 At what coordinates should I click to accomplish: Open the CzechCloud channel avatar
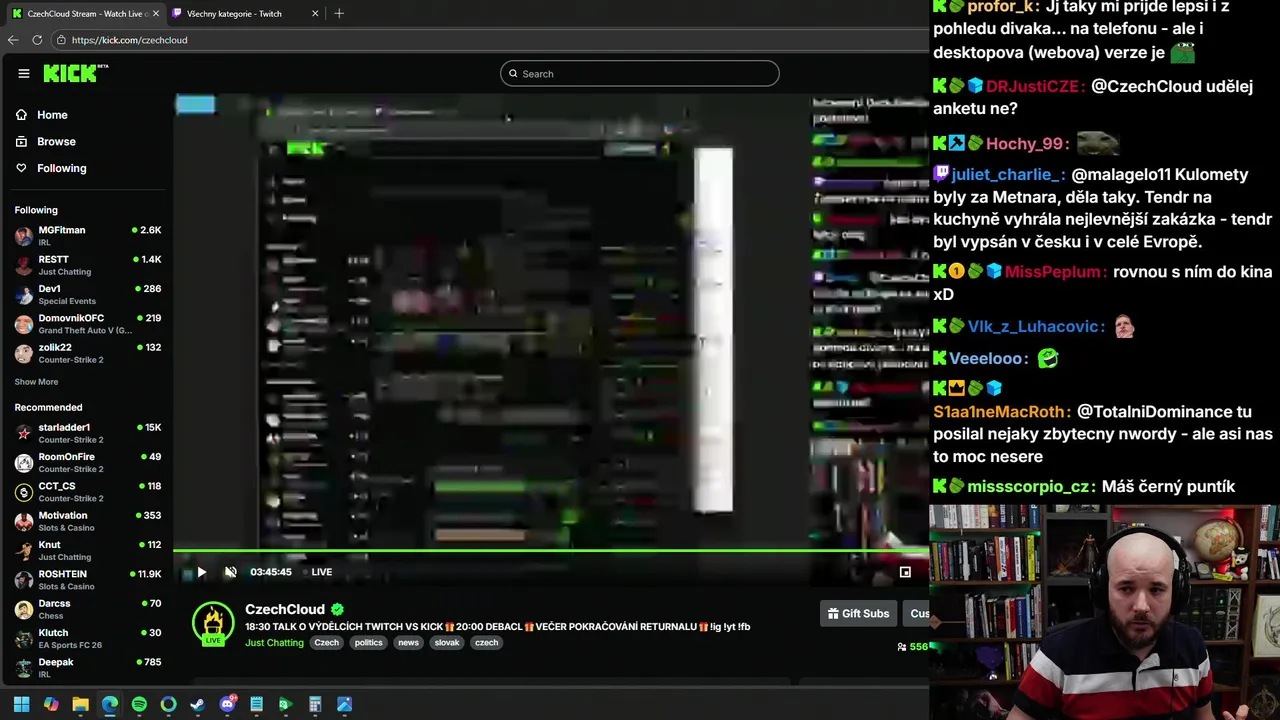point(213,623)
